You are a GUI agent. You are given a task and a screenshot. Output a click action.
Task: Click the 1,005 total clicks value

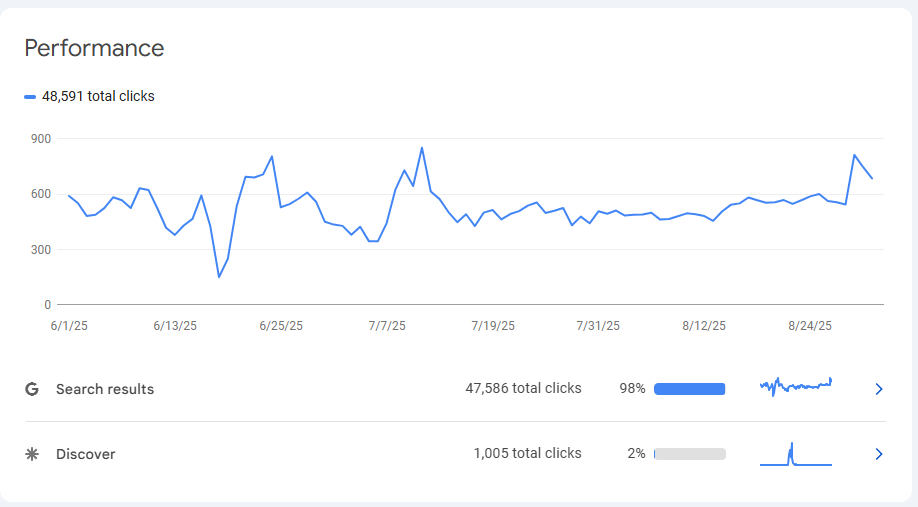click(x=527, y=453)
